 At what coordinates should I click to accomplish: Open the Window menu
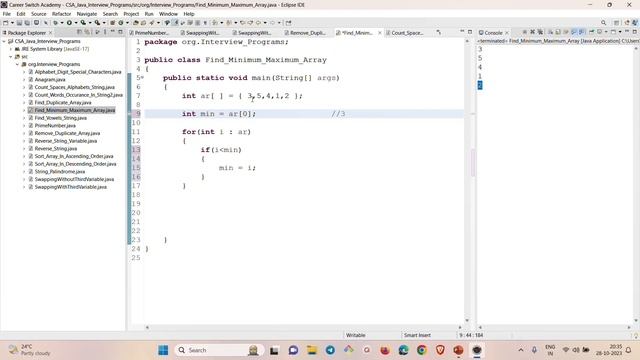(168, 14)
